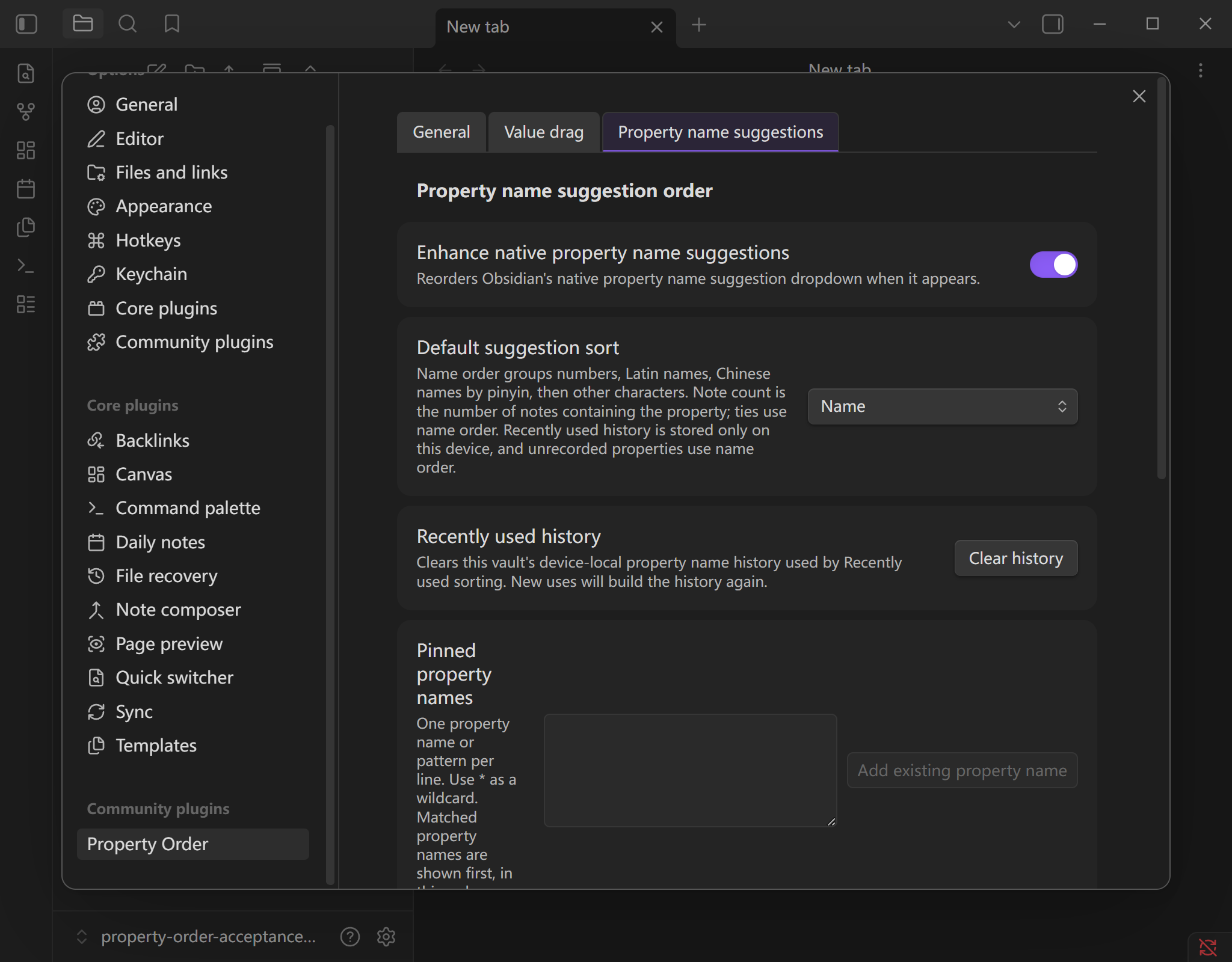Open graph view ribbon icon
Viewport: 1232px width, 962px height.
[26, 112]
